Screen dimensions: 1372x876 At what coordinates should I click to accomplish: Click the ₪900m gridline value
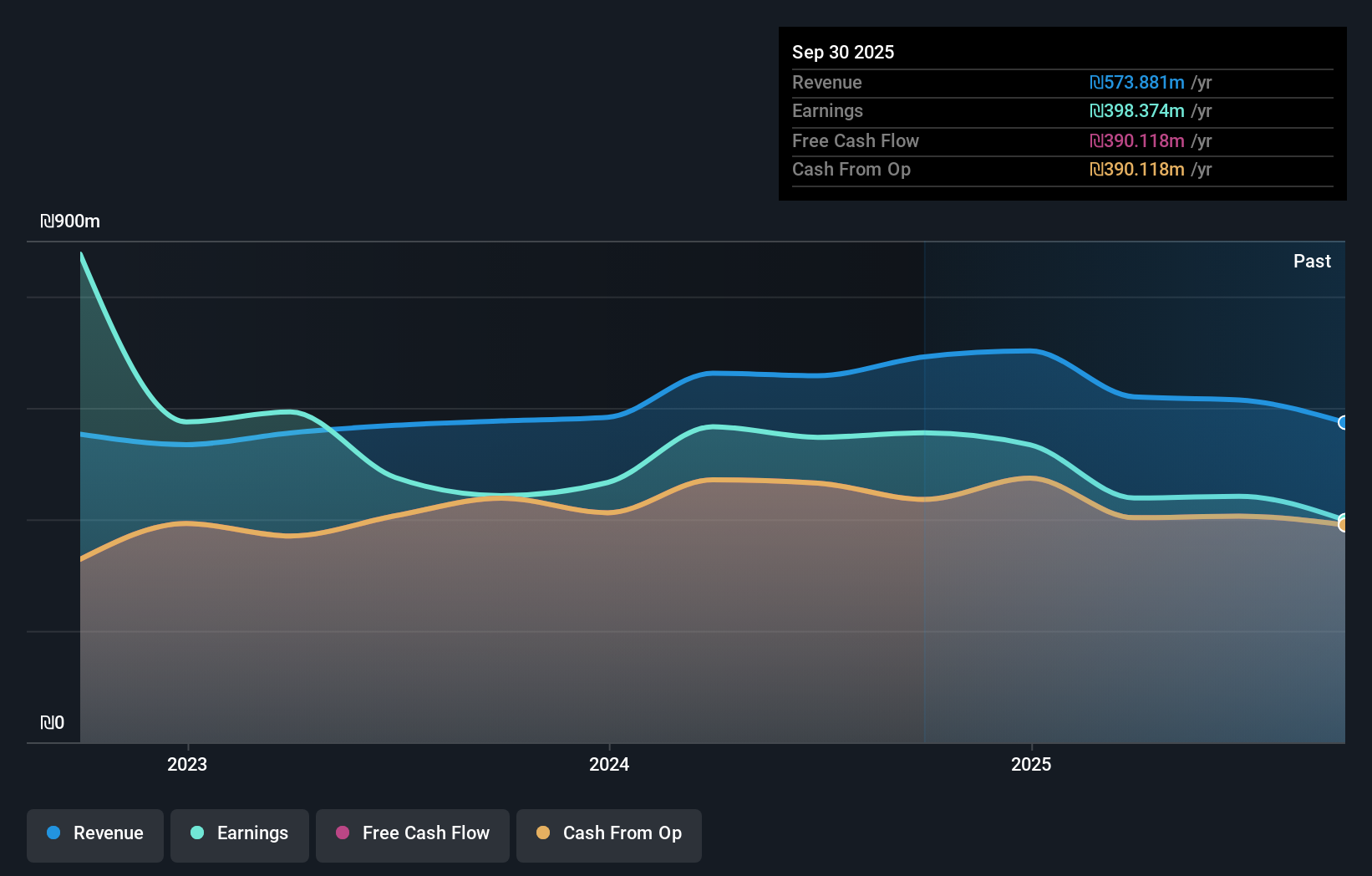click(x=69, y=222)
